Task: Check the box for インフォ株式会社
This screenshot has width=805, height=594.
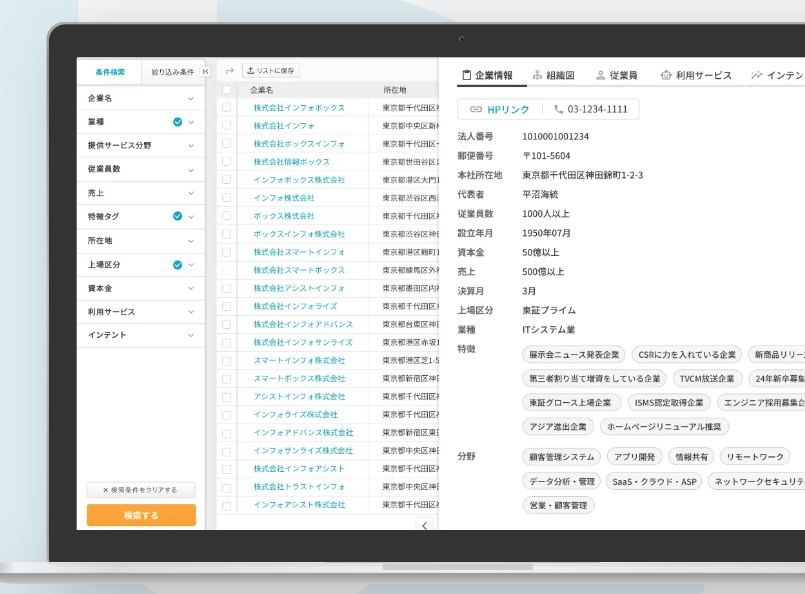Action: pos(227,198)
